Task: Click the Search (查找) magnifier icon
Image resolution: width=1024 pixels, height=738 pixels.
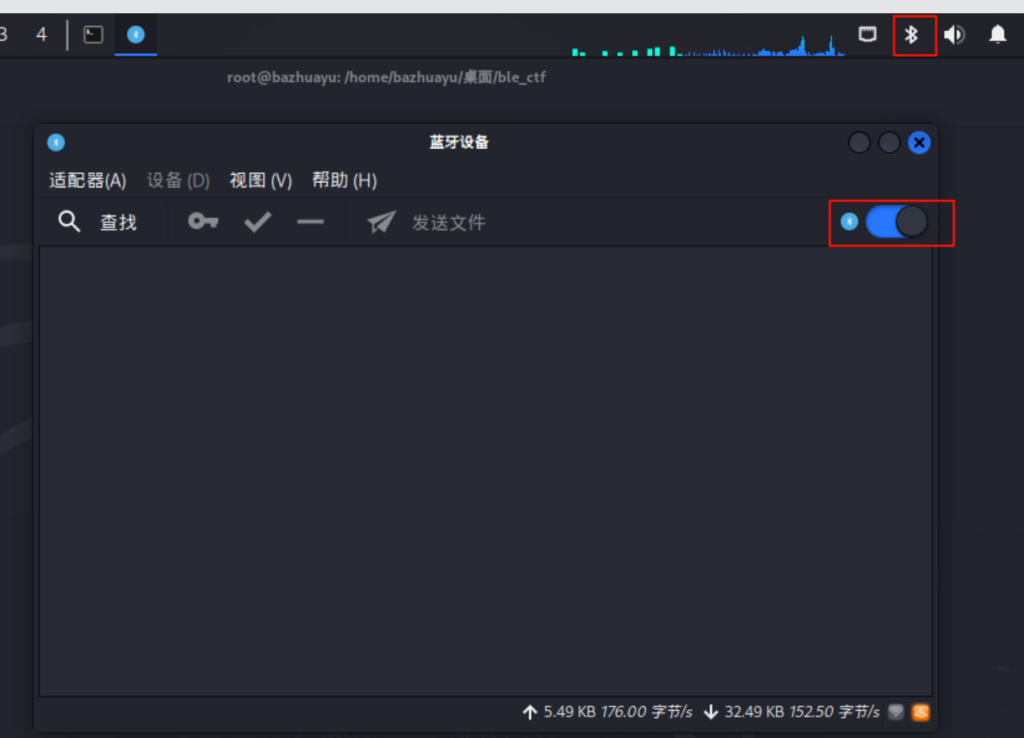Action: click(x=69, y=222)
